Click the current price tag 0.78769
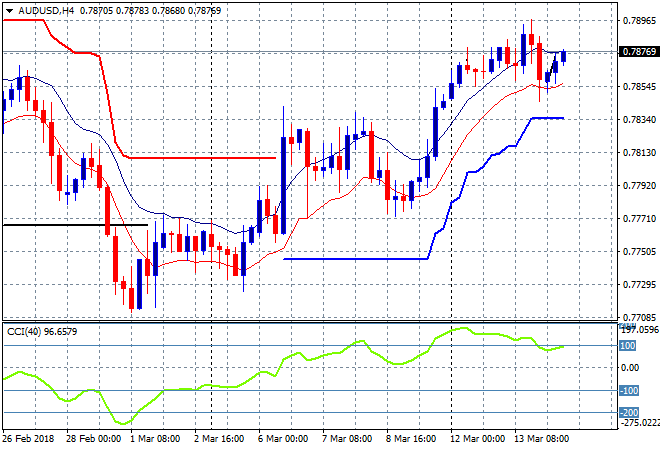This screenshot has height=450, width=660. tap(639, 51)
